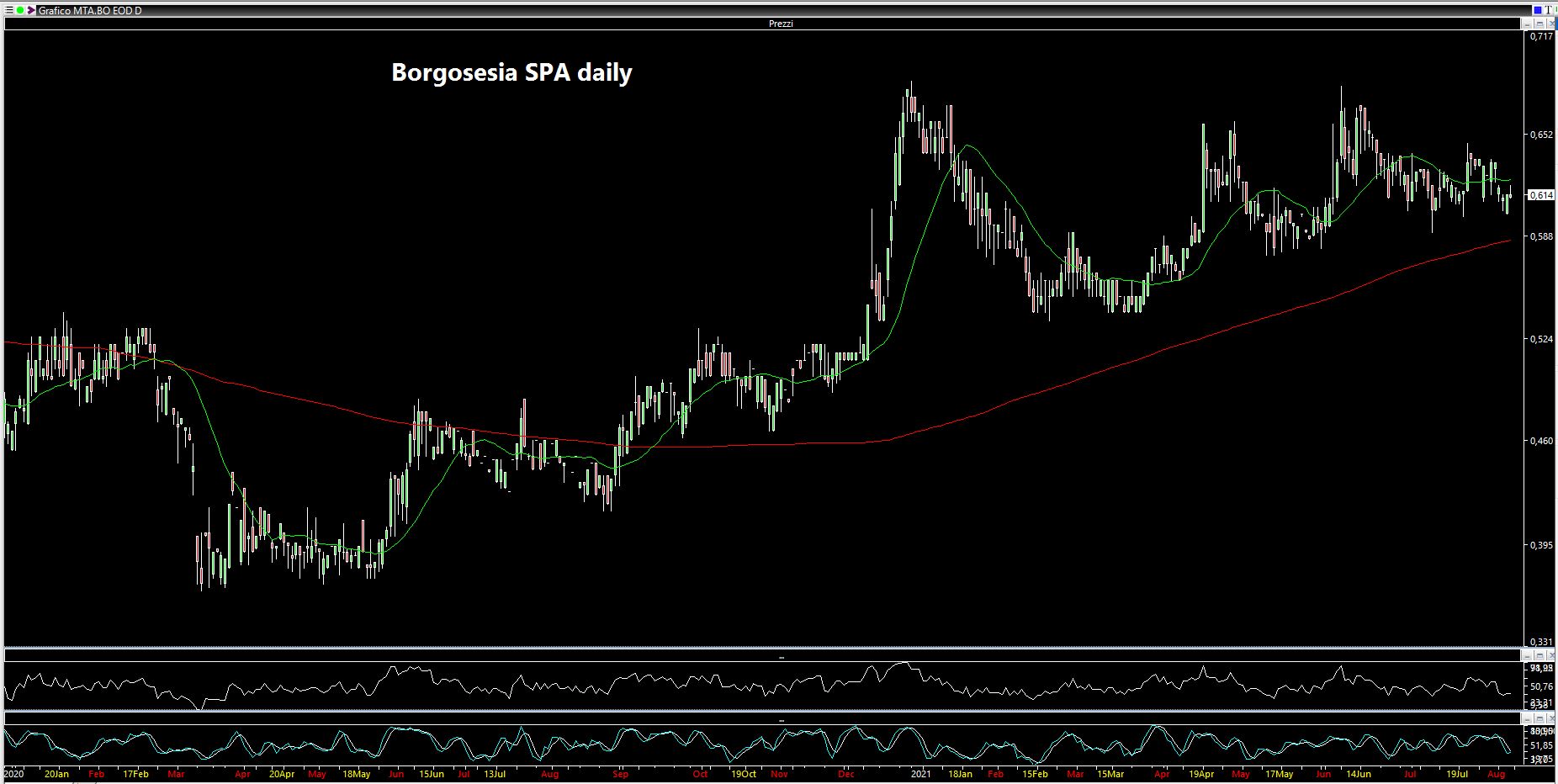Screen dimensions: 1558x784
Task: Click the Sep label on the time axis
Action: click(621, 774)
